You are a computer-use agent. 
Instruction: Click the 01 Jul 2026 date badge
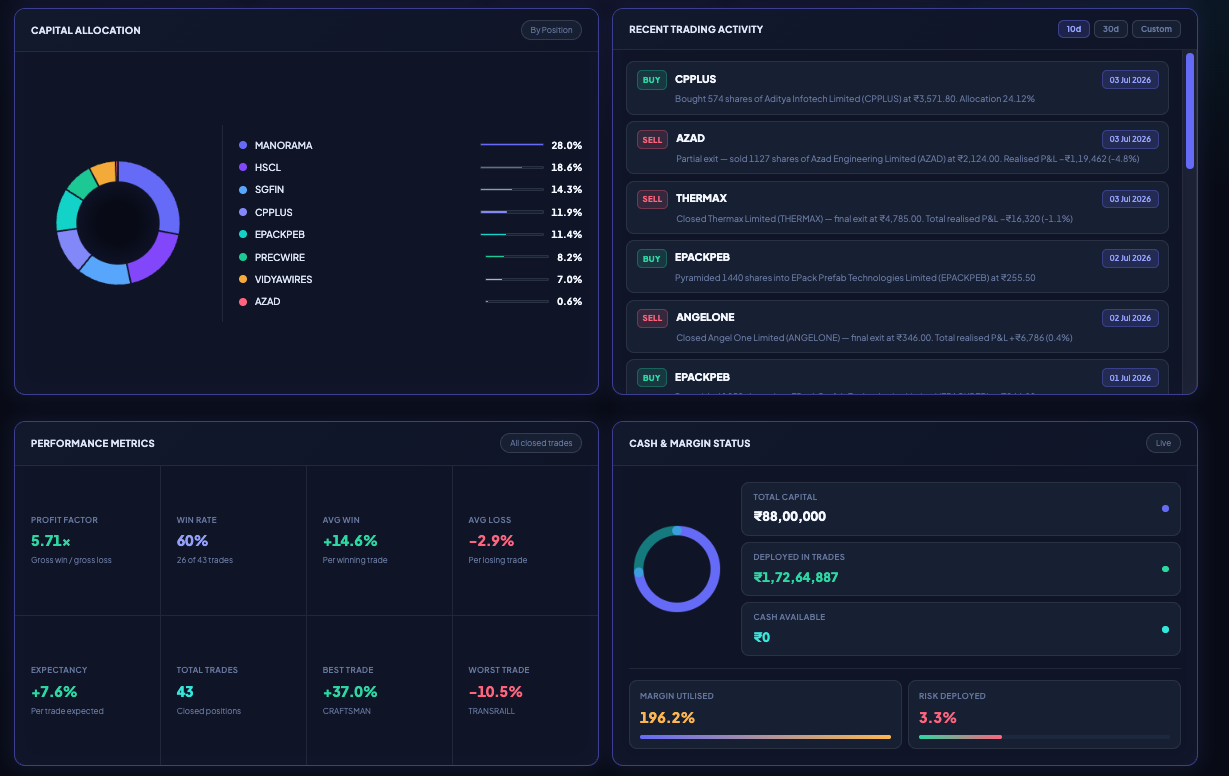(1130, 377)
